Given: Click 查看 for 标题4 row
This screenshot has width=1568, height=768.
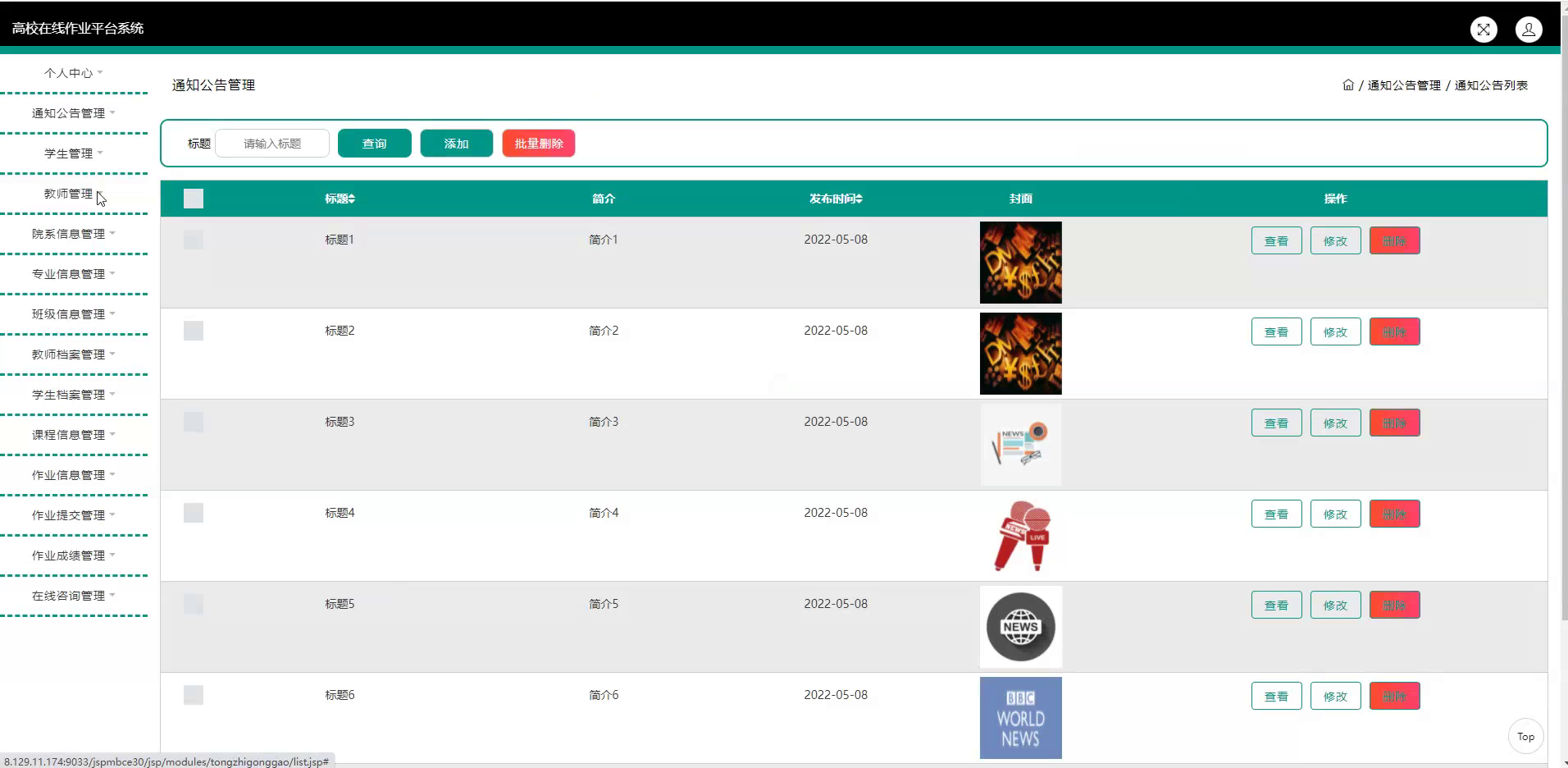Looking at the screenshot, I should (x=1277, y=514).
